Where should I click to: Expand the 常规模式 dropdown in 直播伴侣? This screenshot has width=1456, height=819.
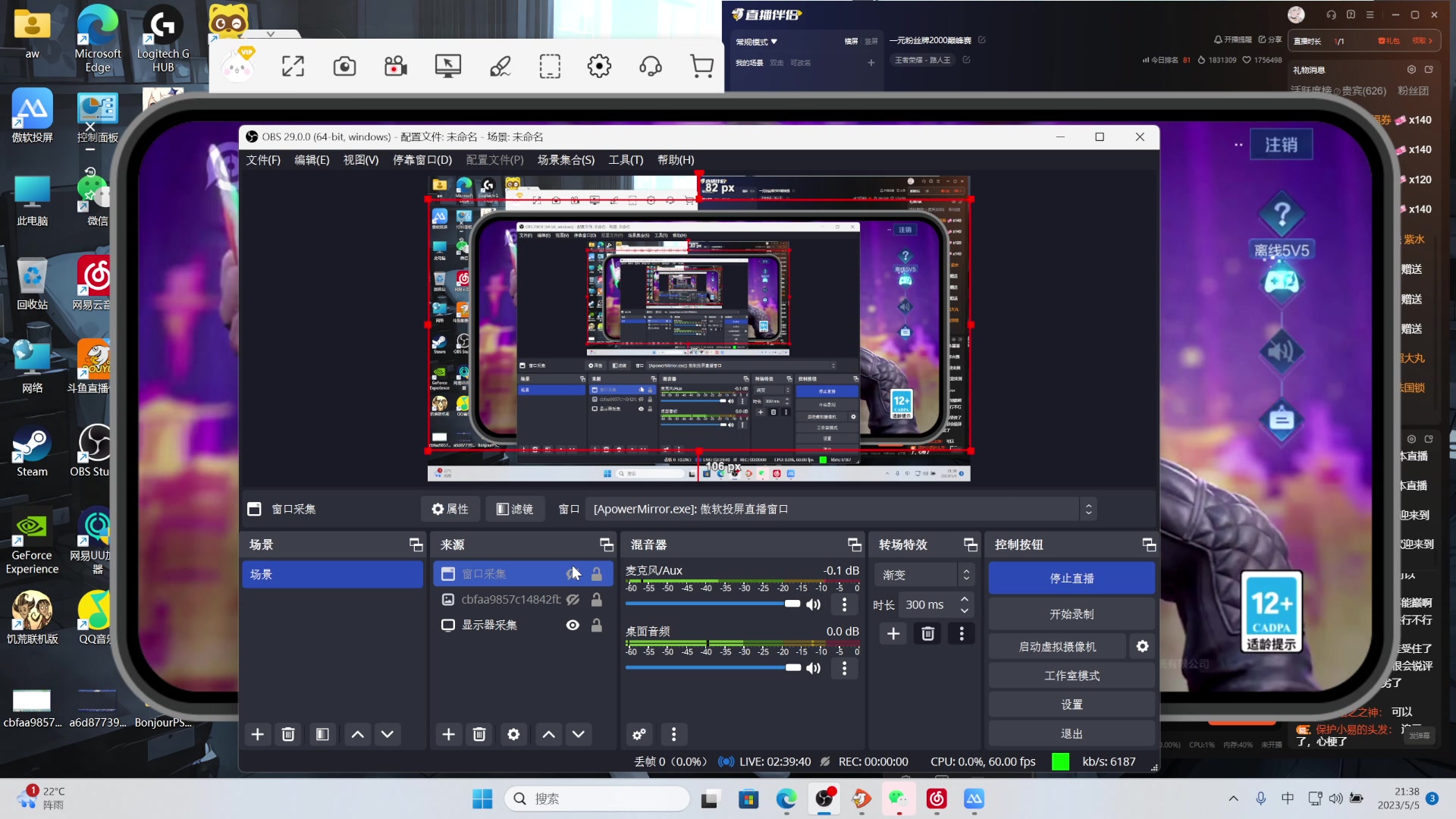coord(757,42)
